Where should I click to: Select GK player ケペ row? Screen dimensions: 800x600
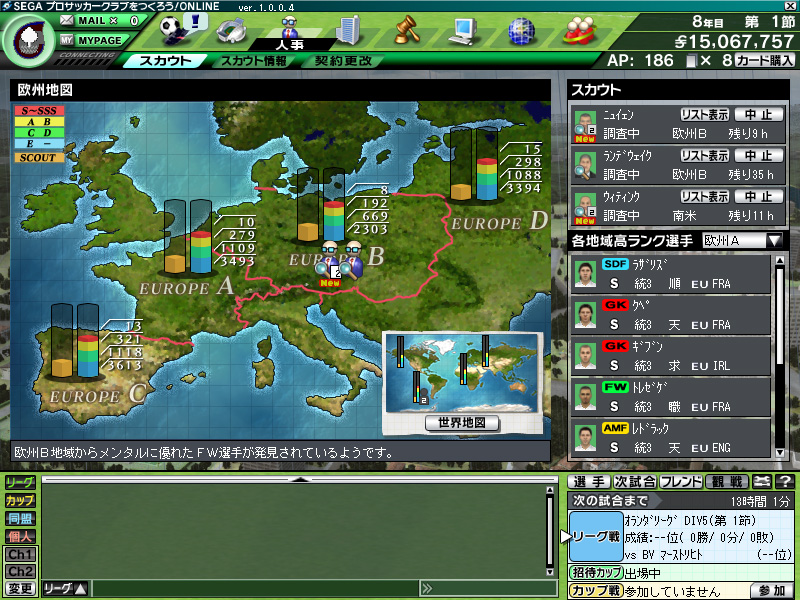[x=670, y=315]
